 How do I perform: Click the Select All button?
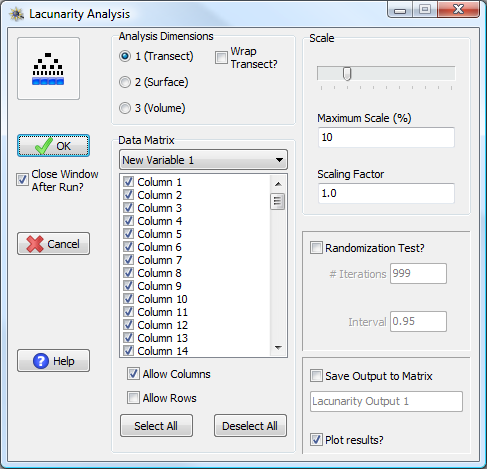pyautogui.click(x=156, y=426)
